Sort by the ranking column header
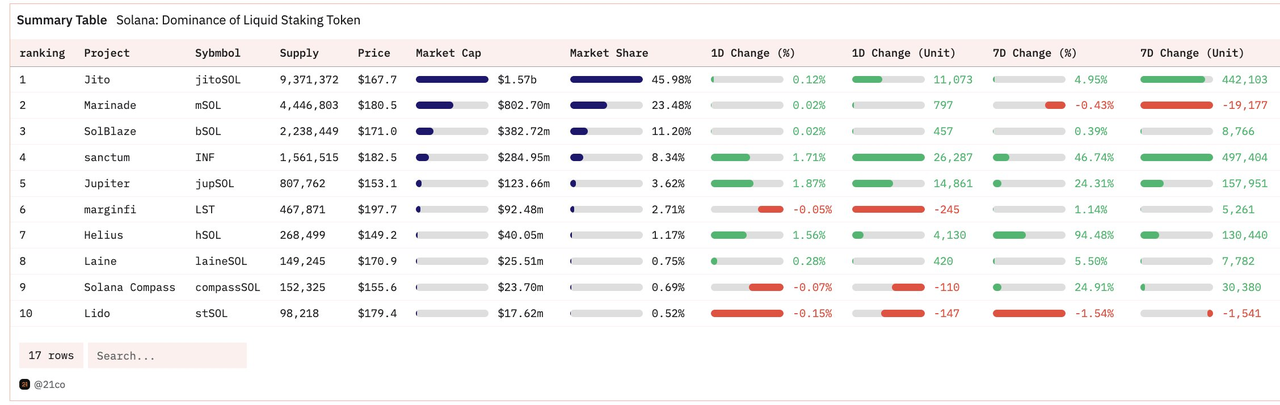The height and width of the screenshot is (405, 1280). 42,53
